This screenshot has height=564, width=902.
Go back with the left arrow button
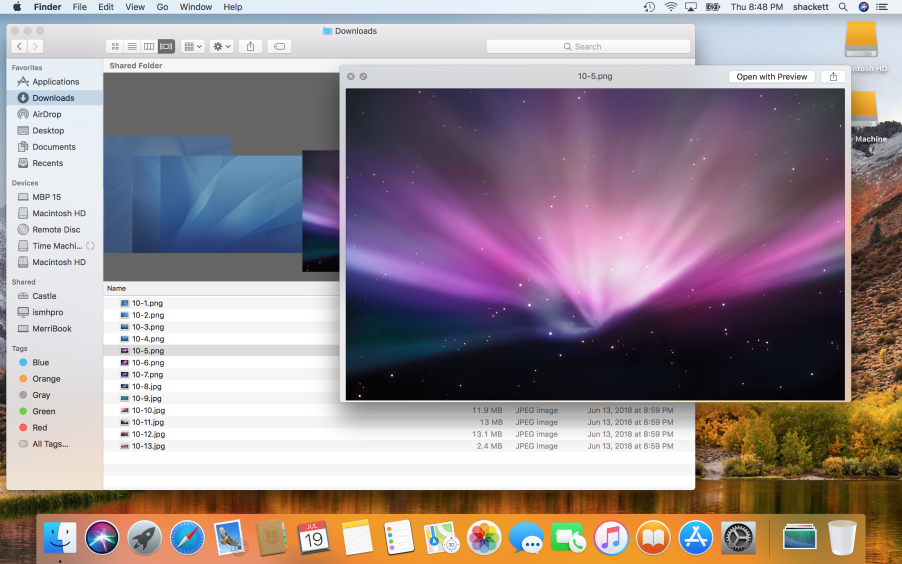point(19,46)
